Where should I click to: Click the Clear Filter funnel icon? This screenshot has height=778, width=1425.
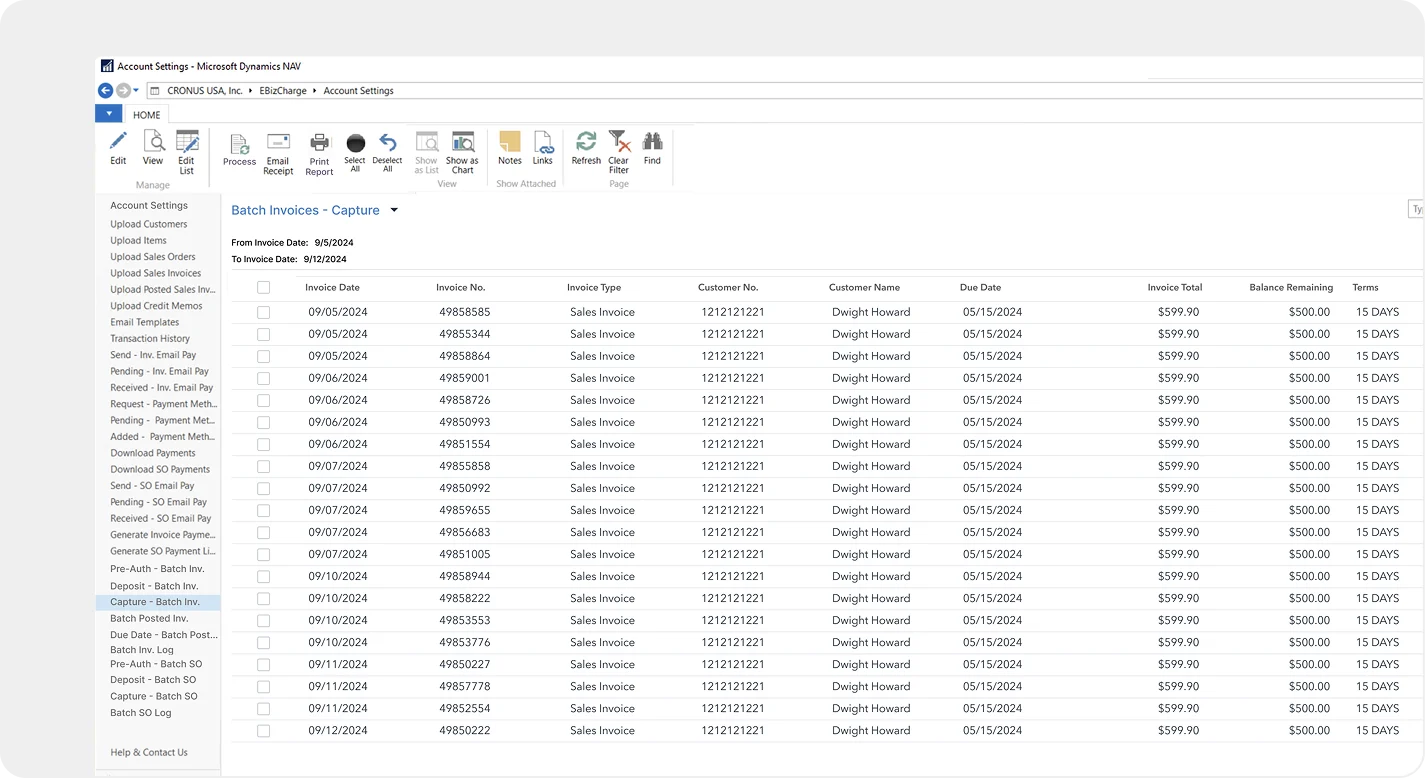(x=619, y=141)
